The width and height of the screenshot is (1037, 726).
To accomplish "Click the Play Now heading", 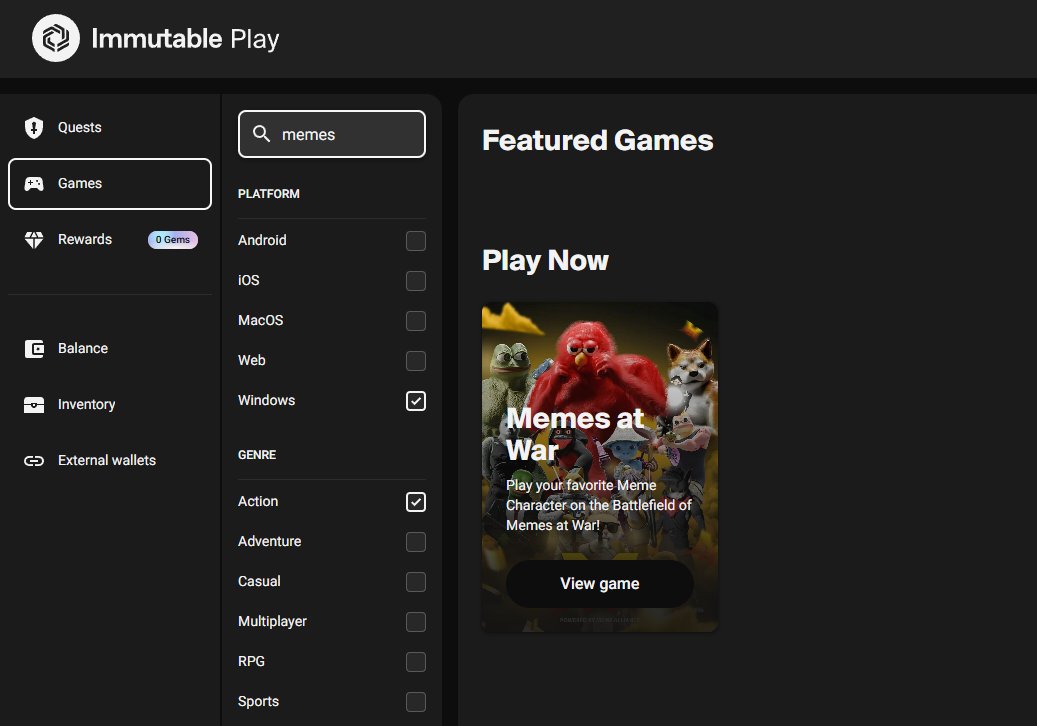I will pyautogui.click(x=545, y=261).
